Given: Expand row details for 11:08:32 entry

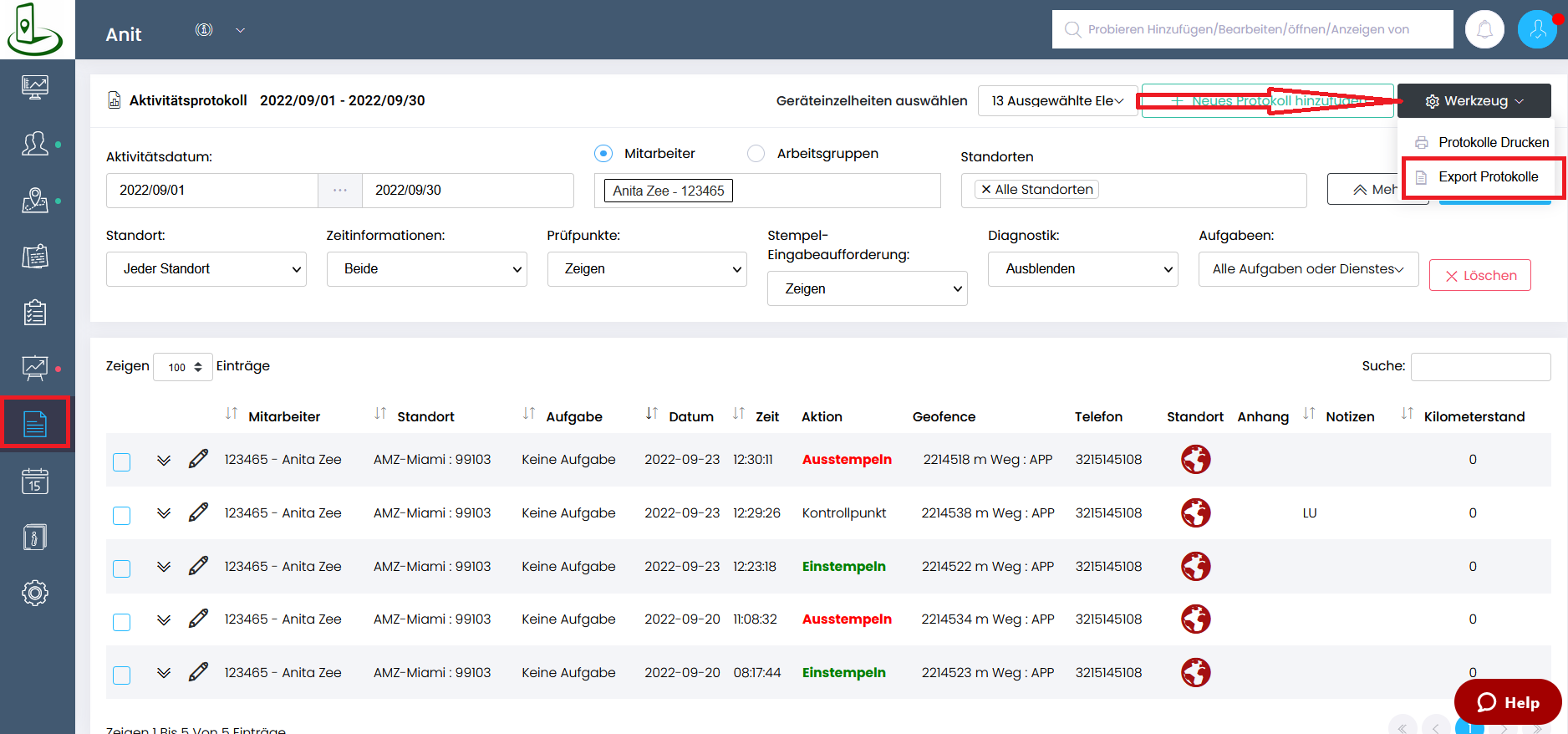Looking at the screenshot, I should click(x=164, y=619).
